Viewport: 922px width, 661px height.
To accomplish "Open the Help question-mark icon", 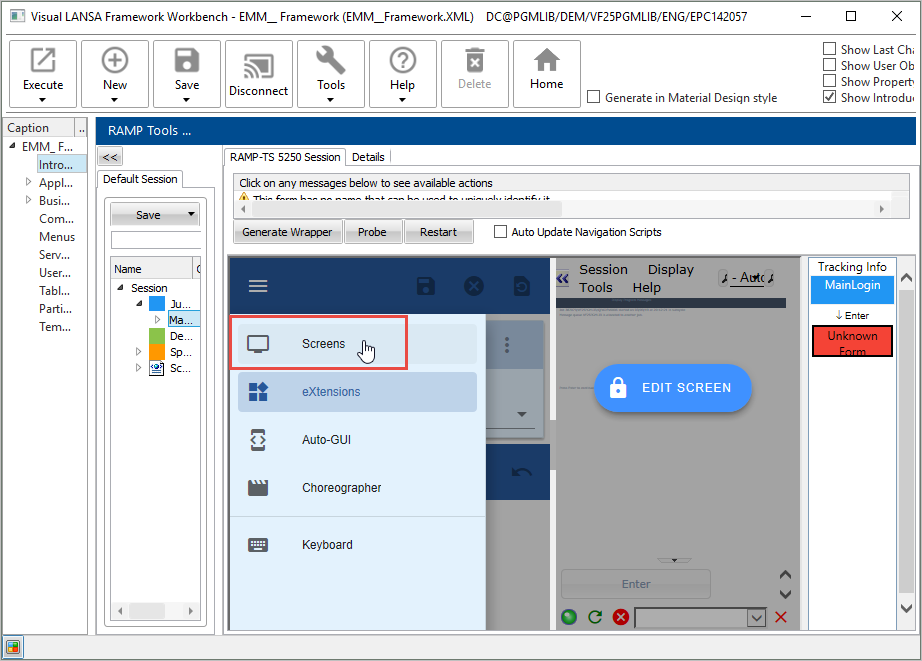I will click(x=403, y=61).
